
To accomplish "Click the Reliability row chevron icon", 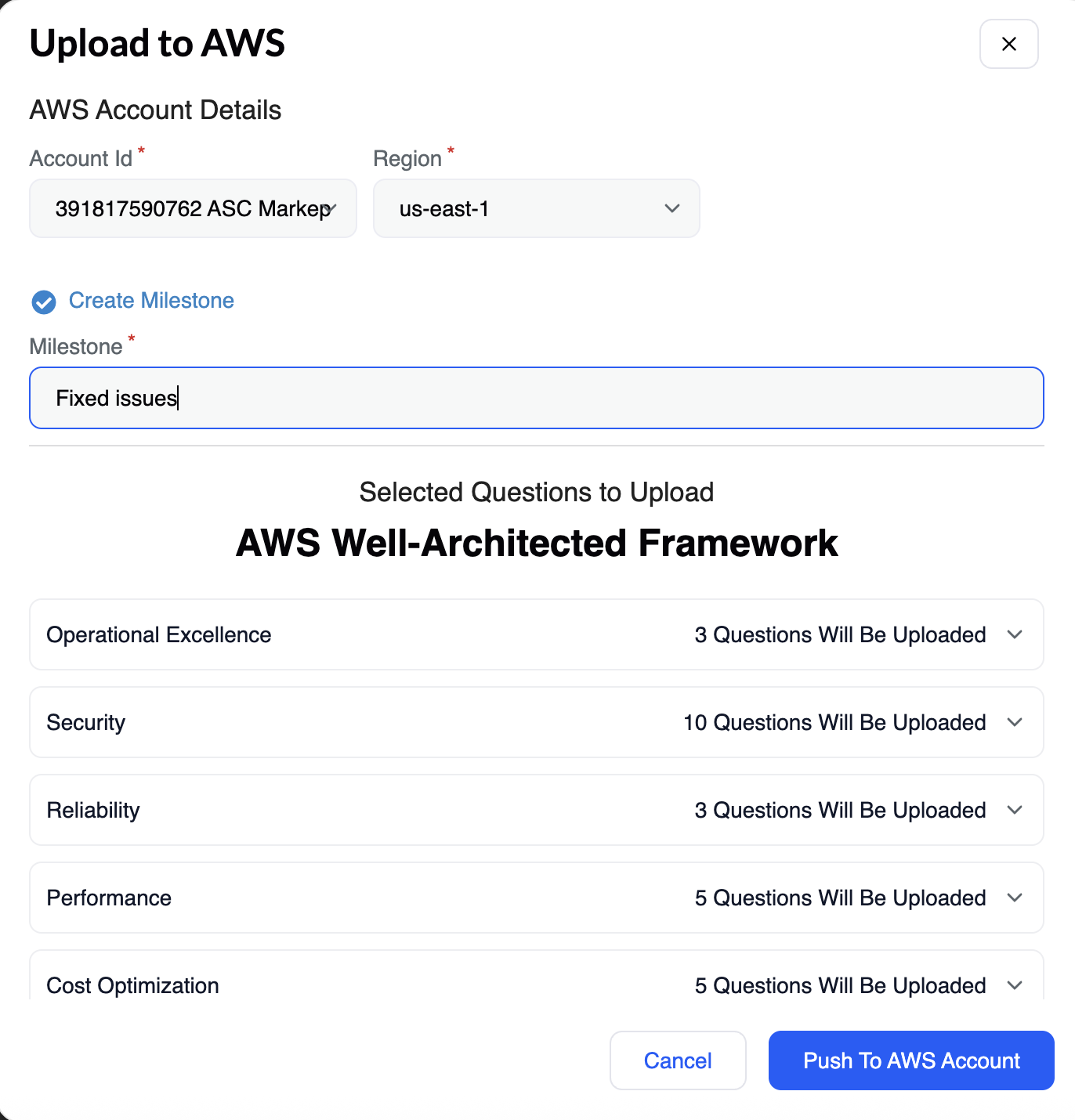I will tap(1015, 810).
